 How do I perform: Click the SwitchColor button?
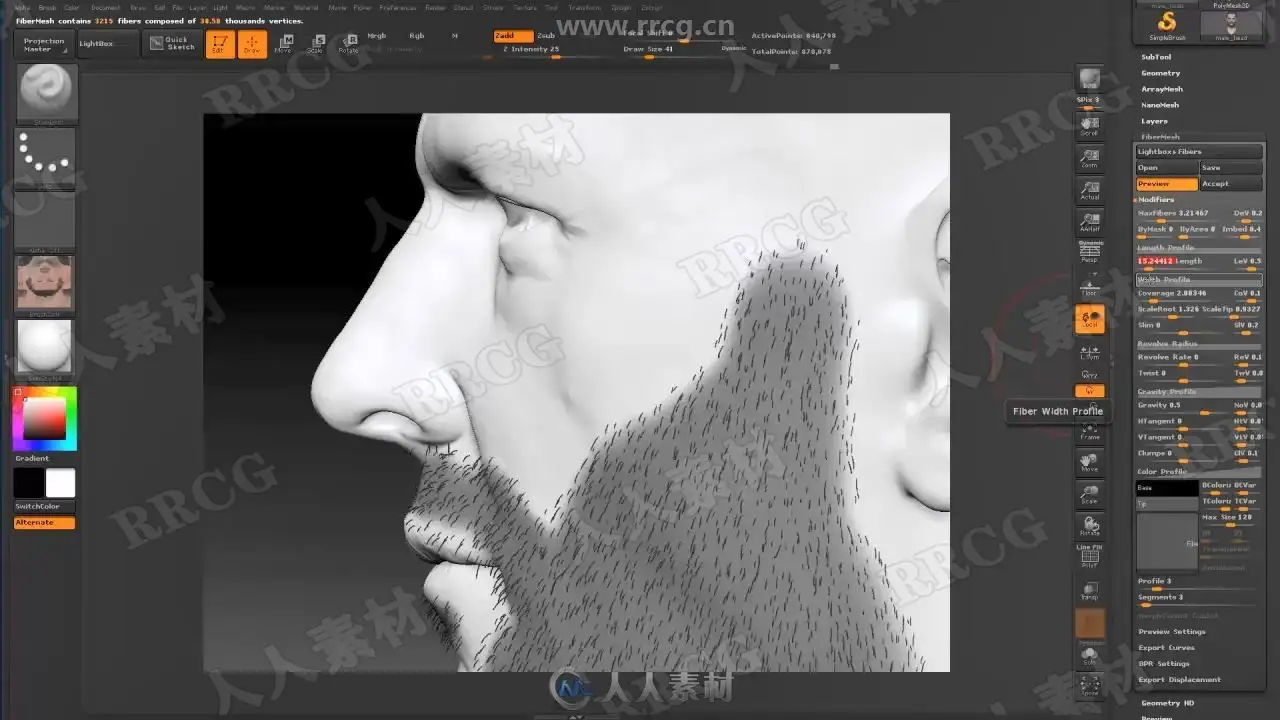tap(44, 507)
